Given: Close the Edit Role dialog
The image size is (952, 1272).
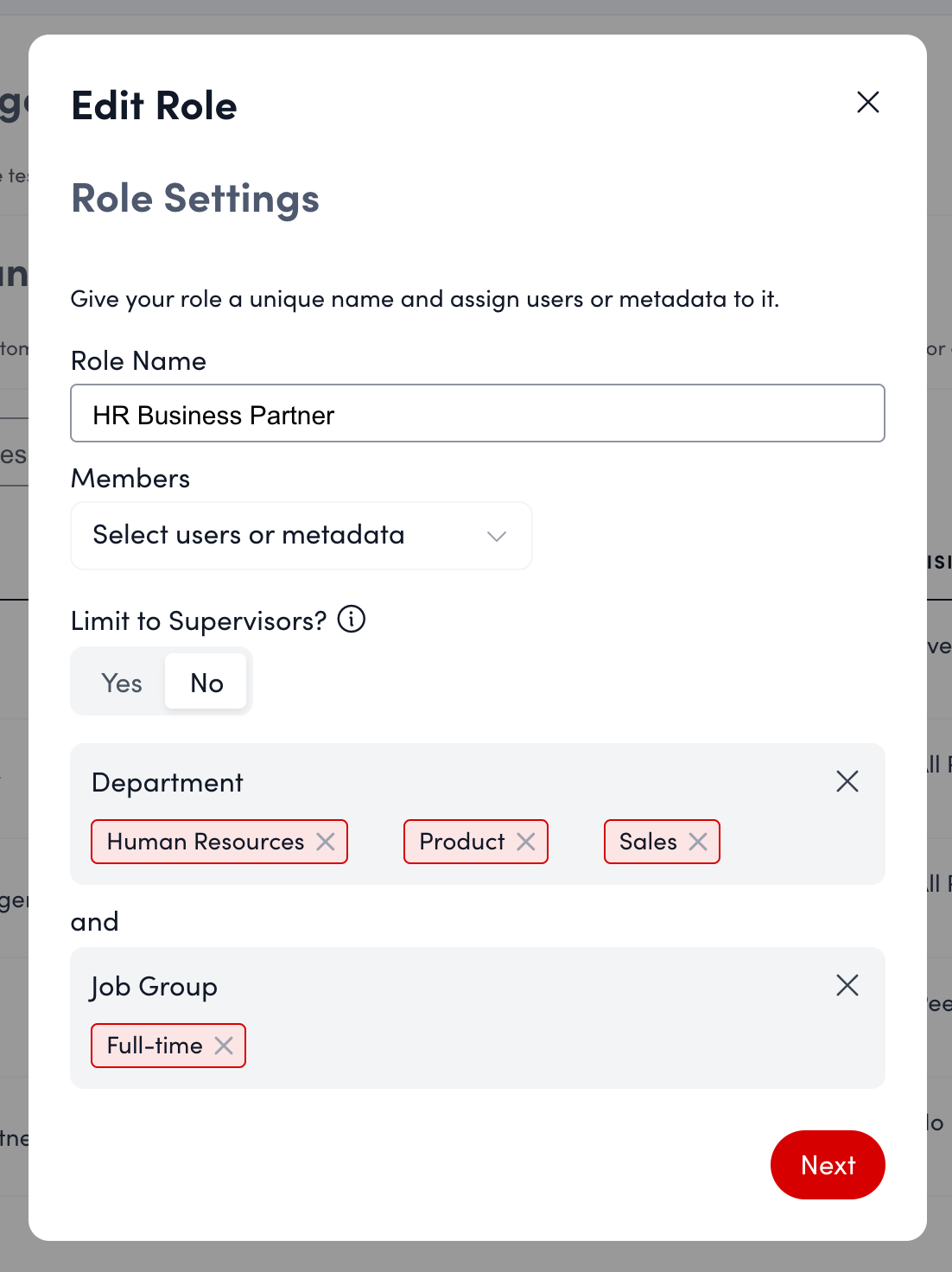Looking at the screenshot, I should click(867, 102).
